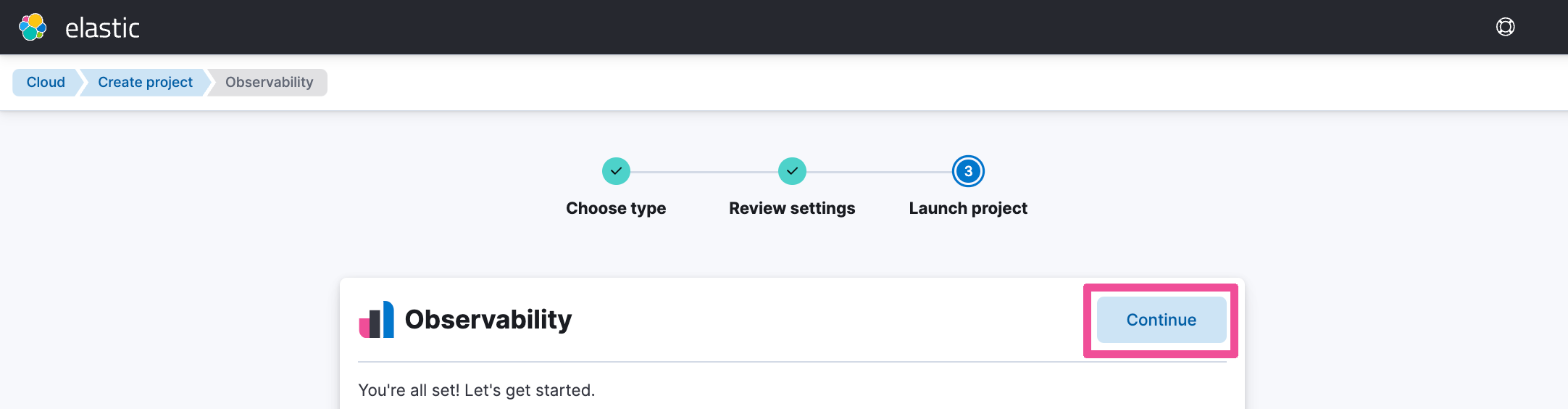Click the Observability card heading
The image size is (1568, 409).
[x=488, y=320]
